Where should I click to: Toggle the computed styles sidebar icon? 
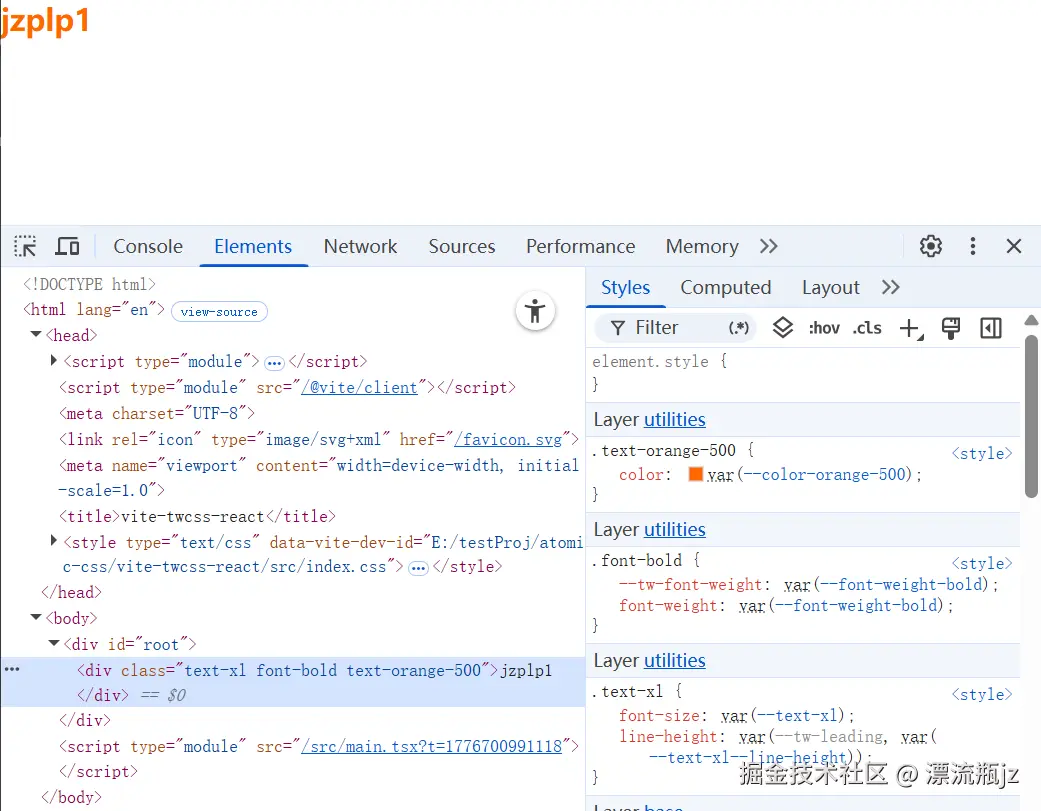click(x=991, y=328)
